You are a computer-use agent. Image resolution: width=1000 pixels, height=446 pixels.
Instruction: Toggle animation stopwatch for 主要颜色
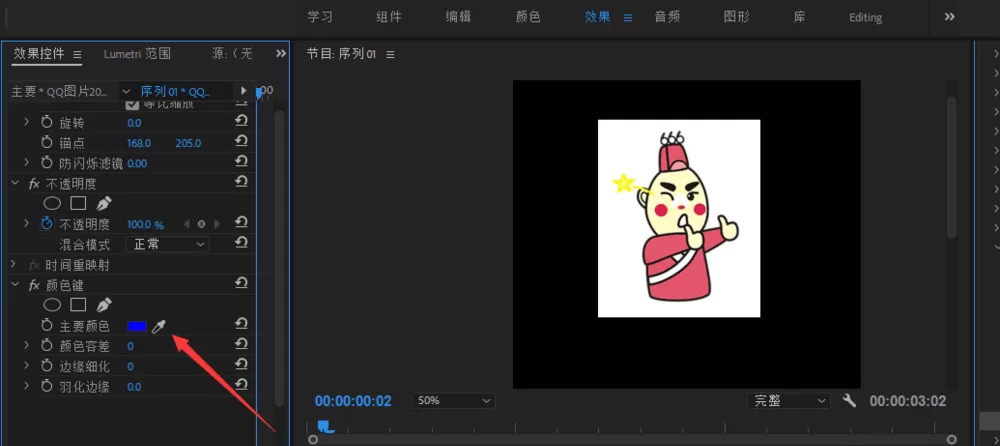click(47, 326)
